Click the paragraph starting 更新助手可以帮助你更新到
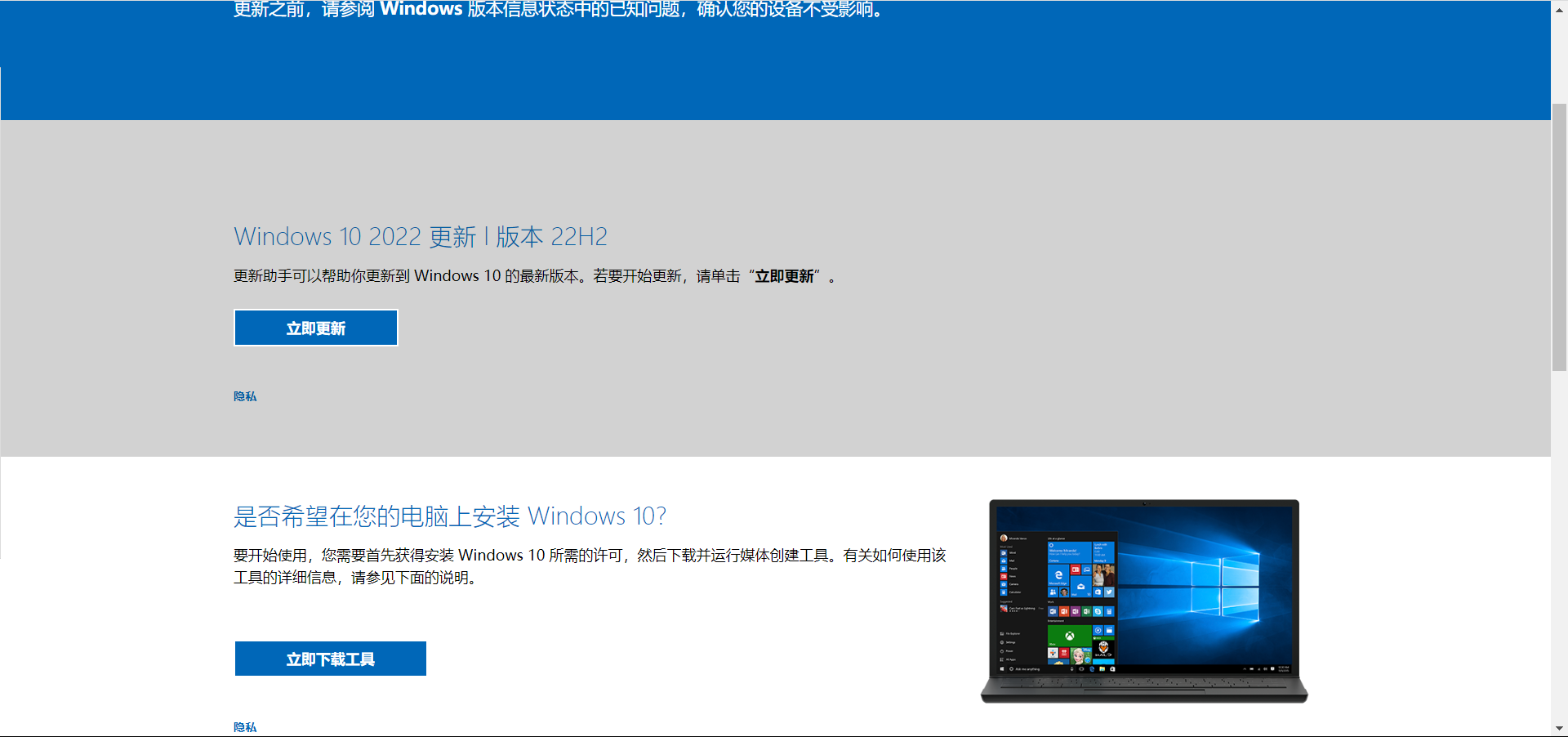1568x737 pixels. point(535,276)
